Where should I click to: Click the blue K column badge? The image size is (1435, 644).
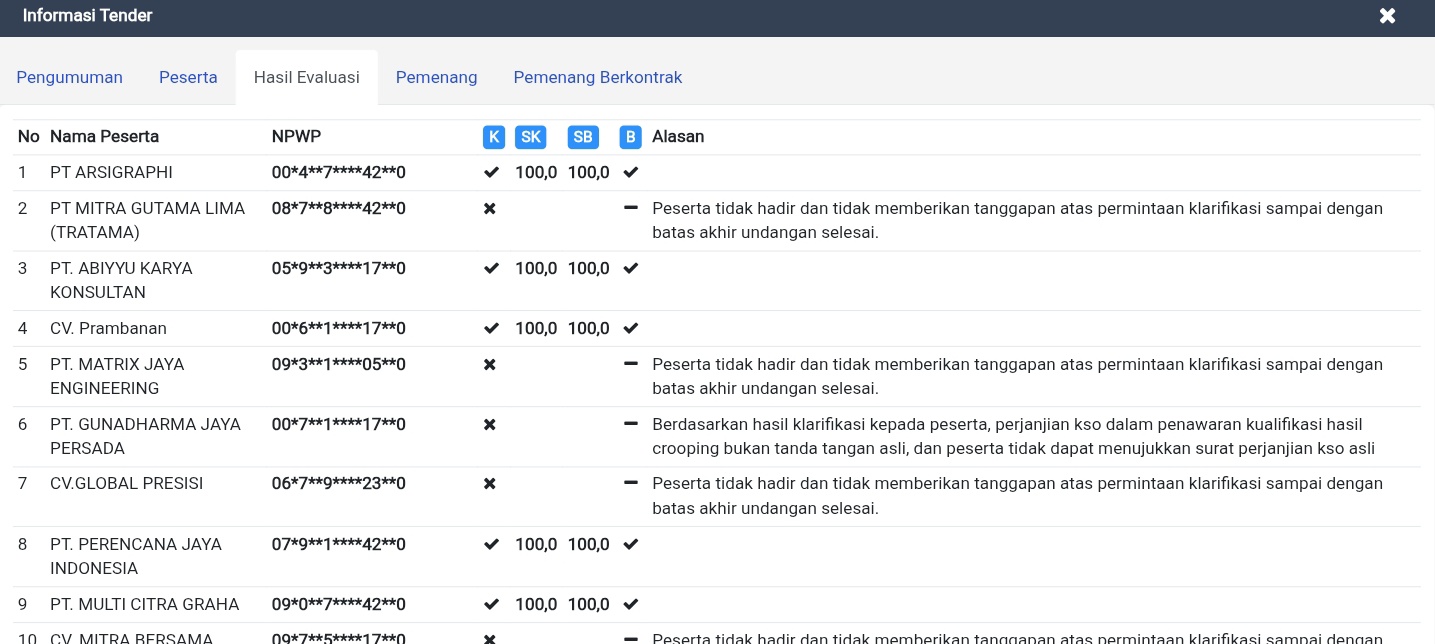pyautogui.click(x=493, y=137)
